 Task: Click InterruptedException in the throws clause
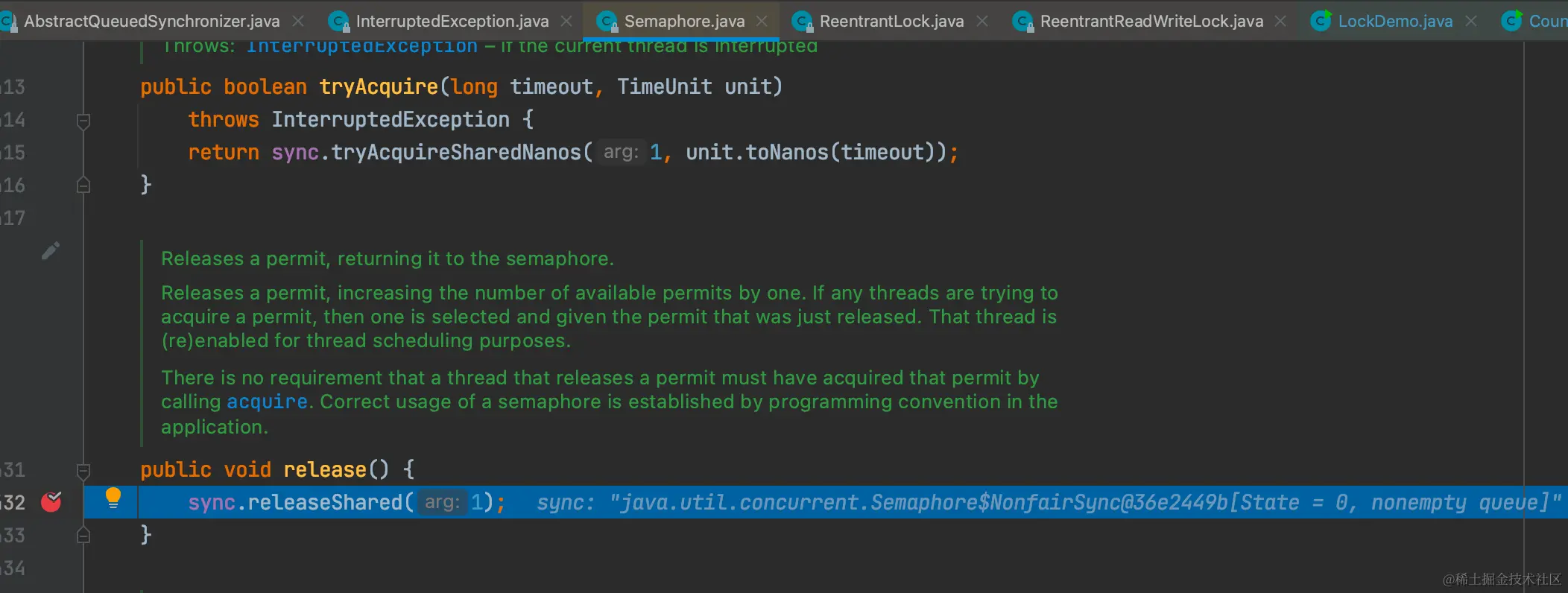click(x=391, y=120)
